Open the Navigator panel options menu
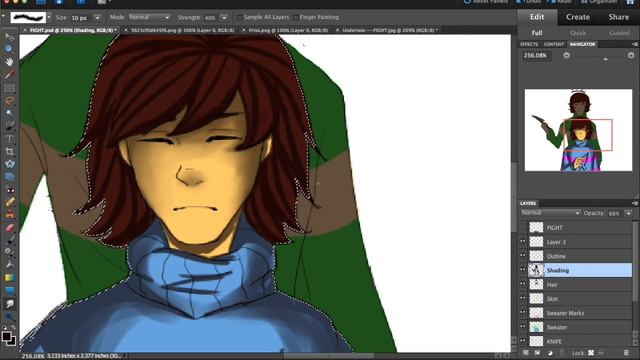The width and height of the screenshot is (640, 360). tap(634, 44)
